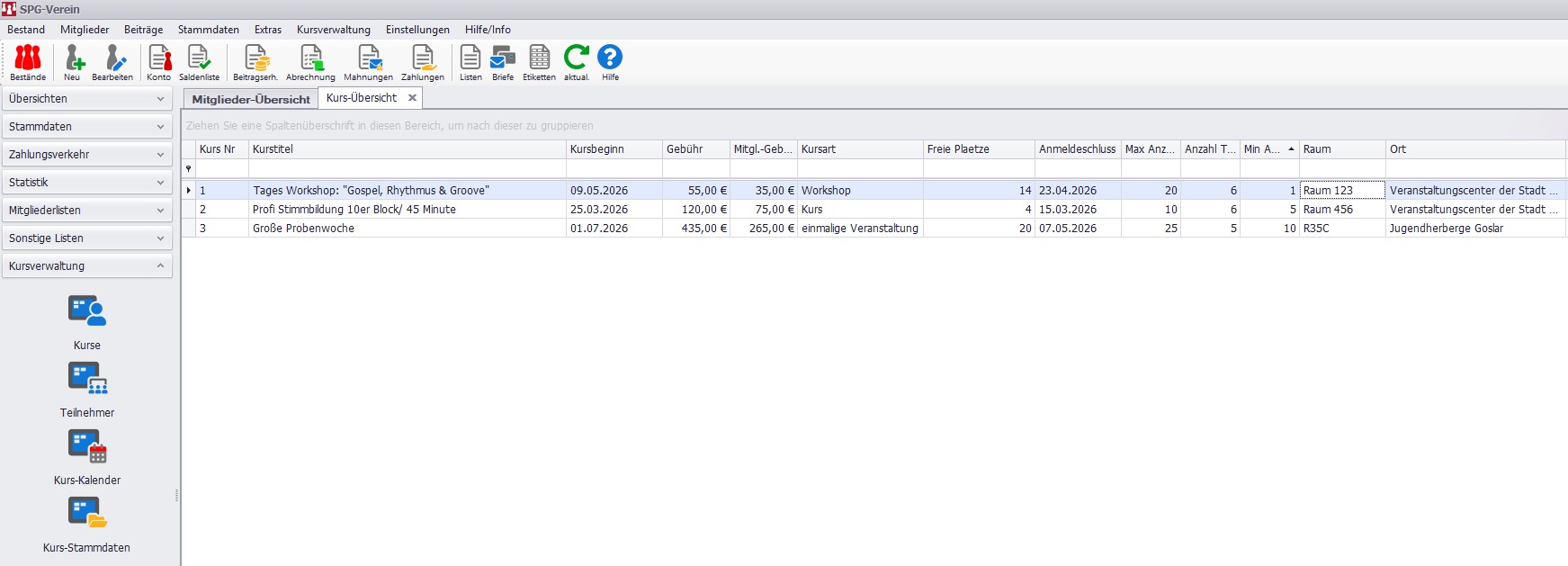Switch to the Mitglieder-Übersicht tab

pyautogui.click(x=251, y=99)
